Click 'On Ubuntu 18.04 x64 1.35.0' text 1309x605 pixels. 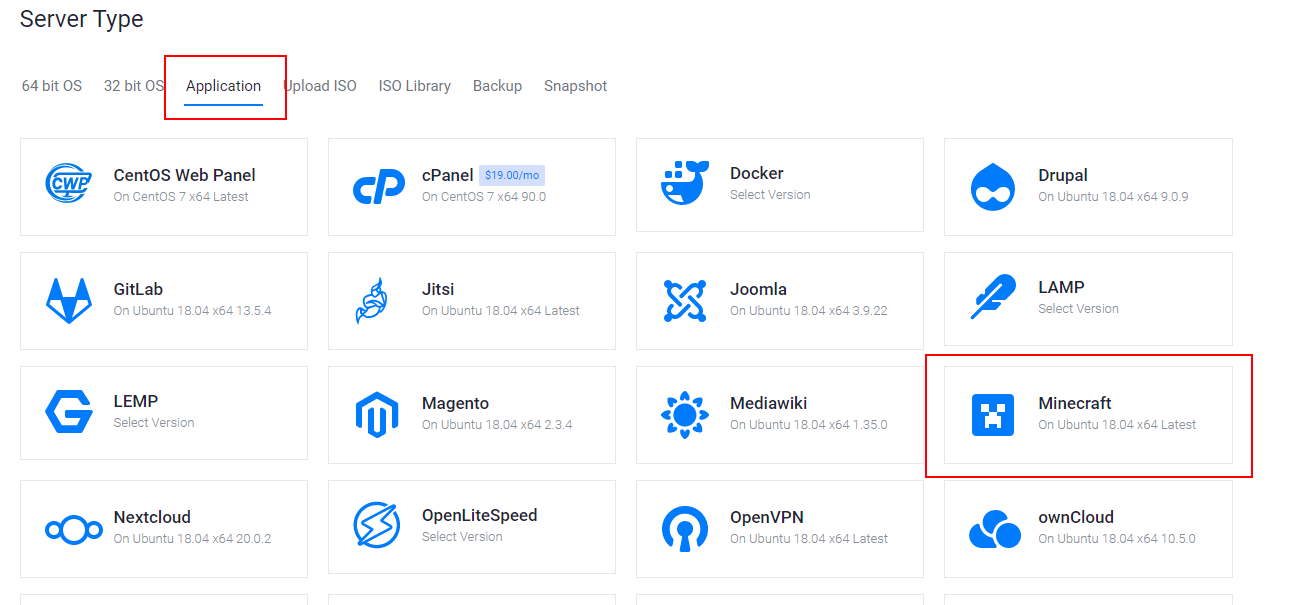point(809,424)
